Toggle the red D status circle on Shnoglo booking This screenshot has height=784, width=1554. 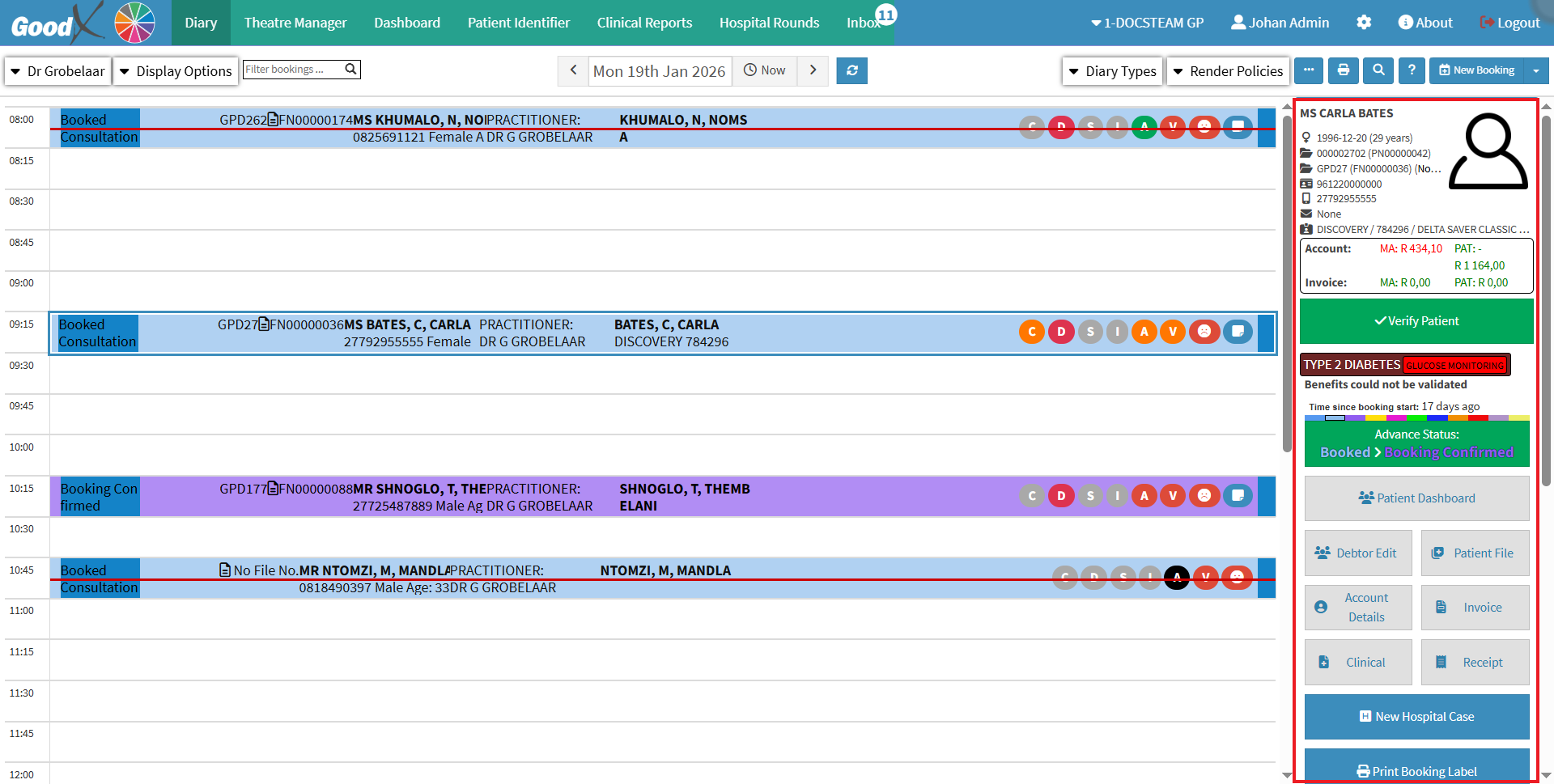coord(1061,496)
